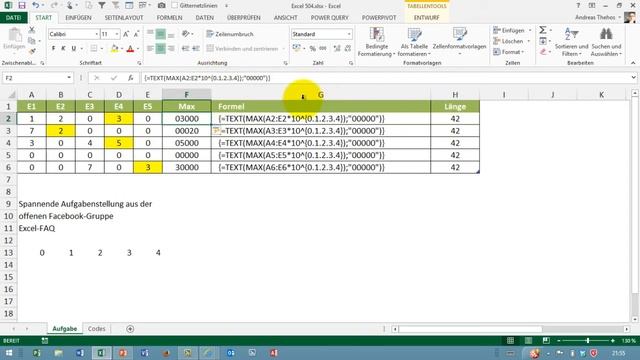Toggle Zeilenumbruch wrap text
Screen dimensions: 640x360
[230, 34]
